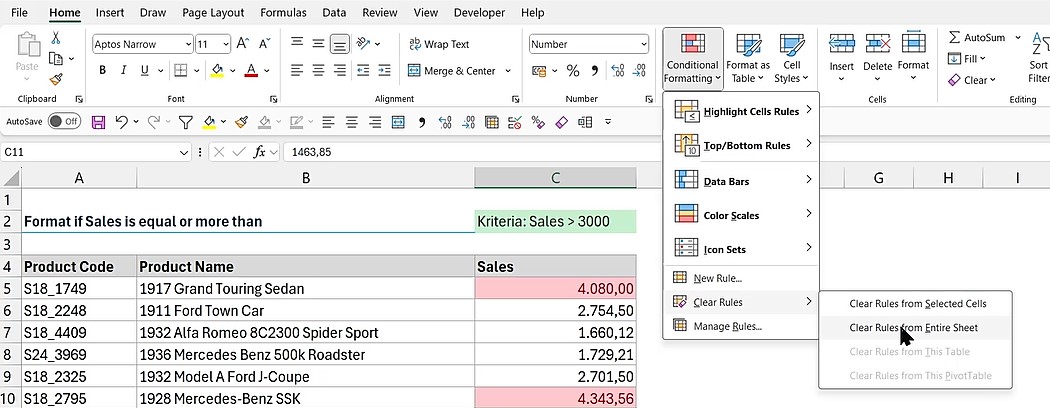
Task: Toggle the AutoSave switch
Action: click(x=64, y=122)
